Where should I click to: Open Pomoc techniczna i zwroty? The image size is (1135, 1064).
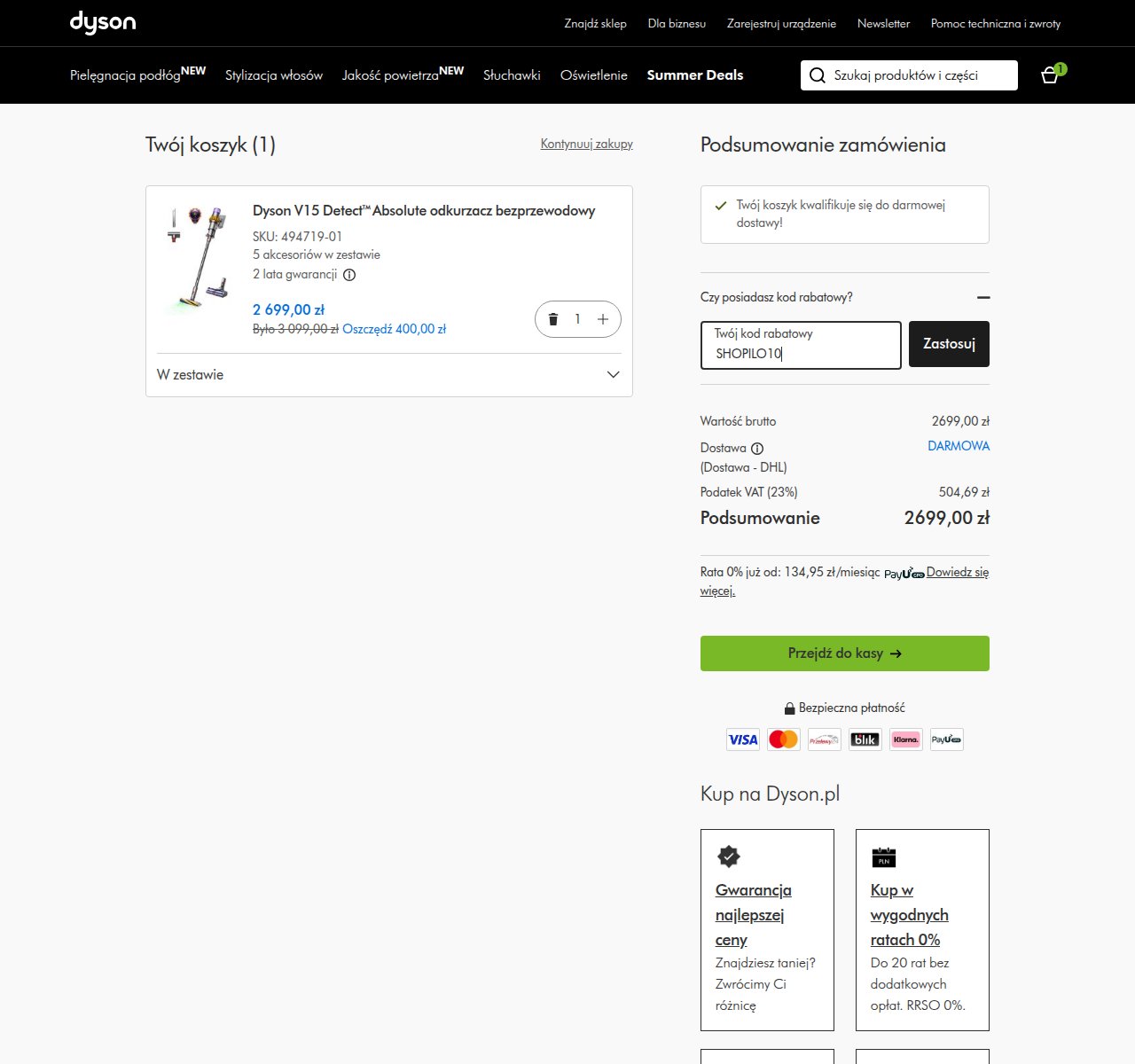coord(996,24)
